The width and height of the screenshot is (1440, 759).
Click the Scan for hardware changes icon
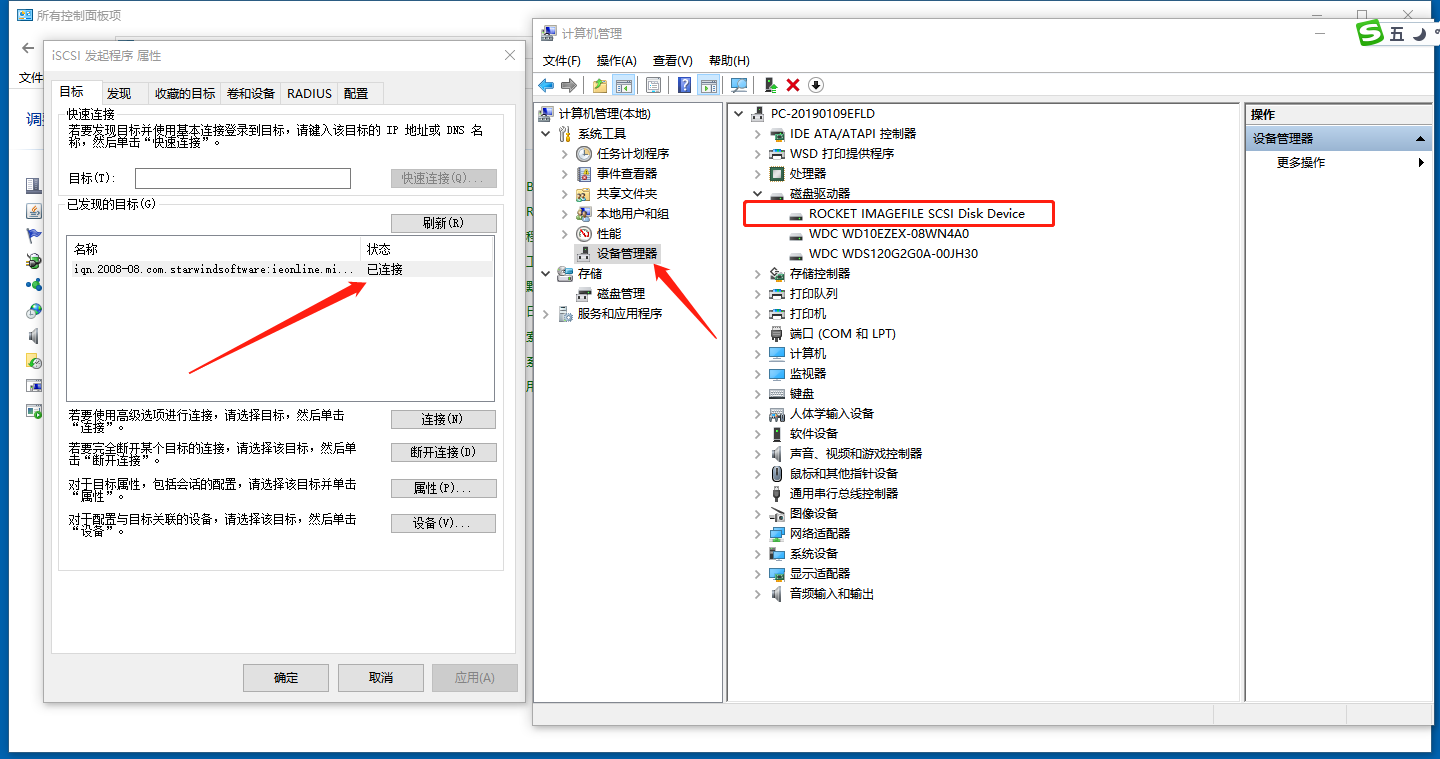[x=739, y=85]
